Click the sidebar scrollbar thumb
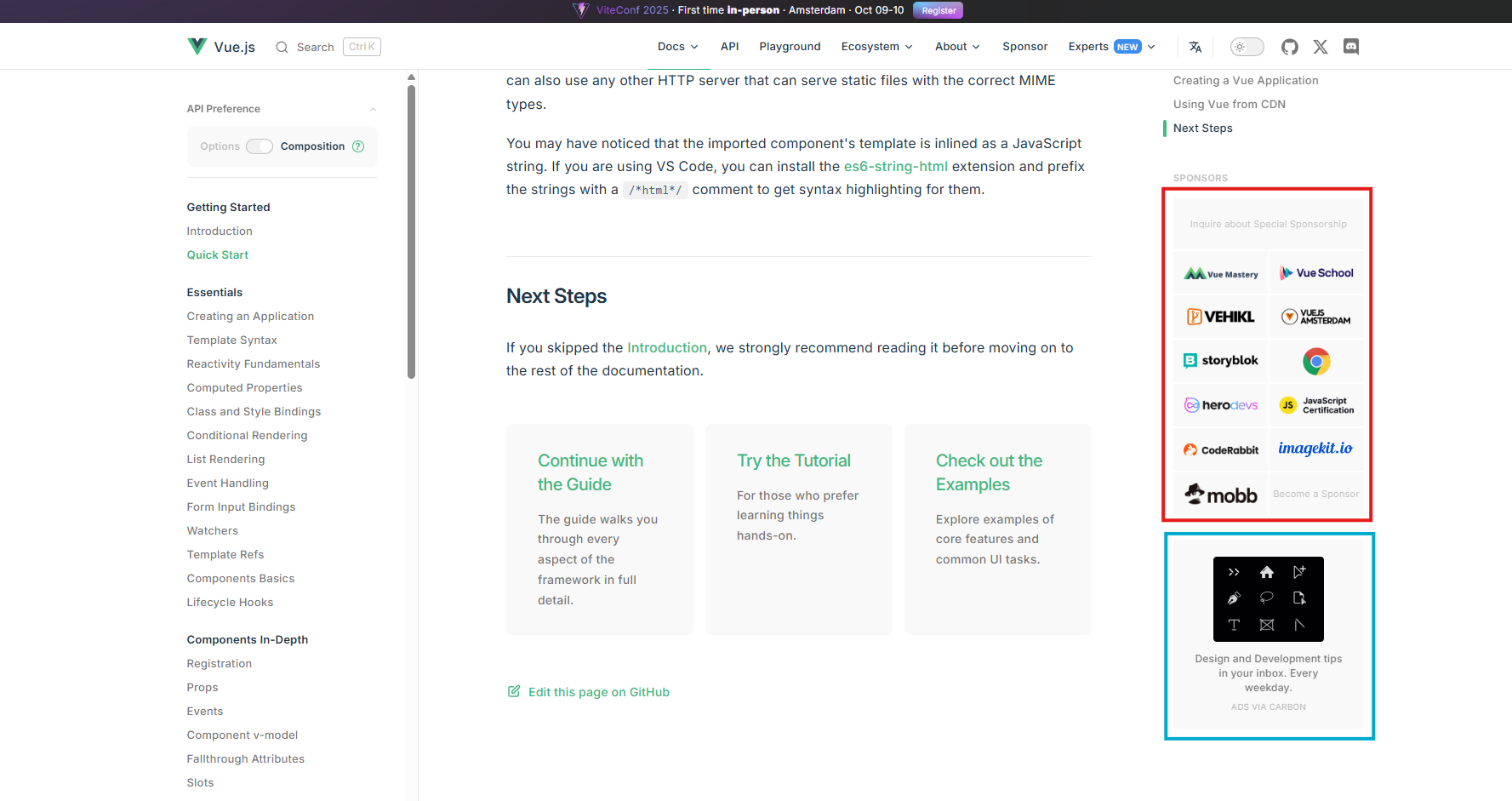This screenshot has height=801, width=1512. (x=411, y=232)
